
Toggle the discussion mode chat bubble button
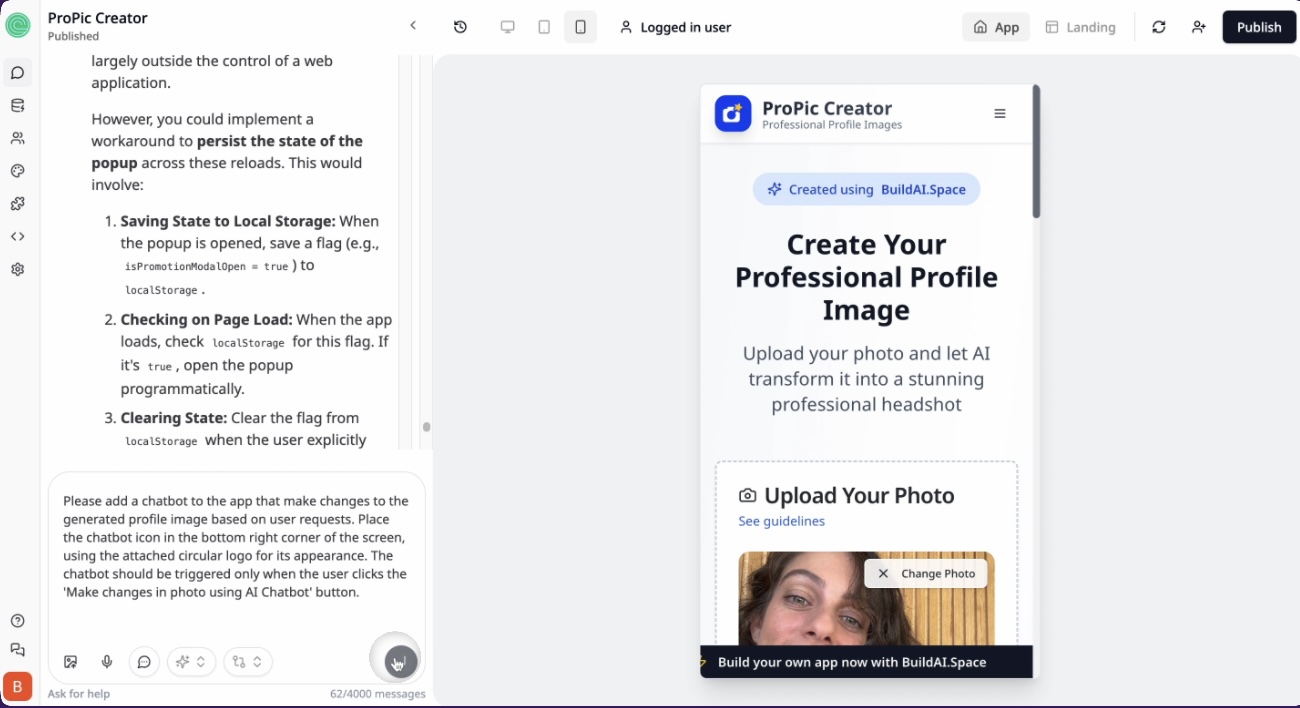pos(144,662)
